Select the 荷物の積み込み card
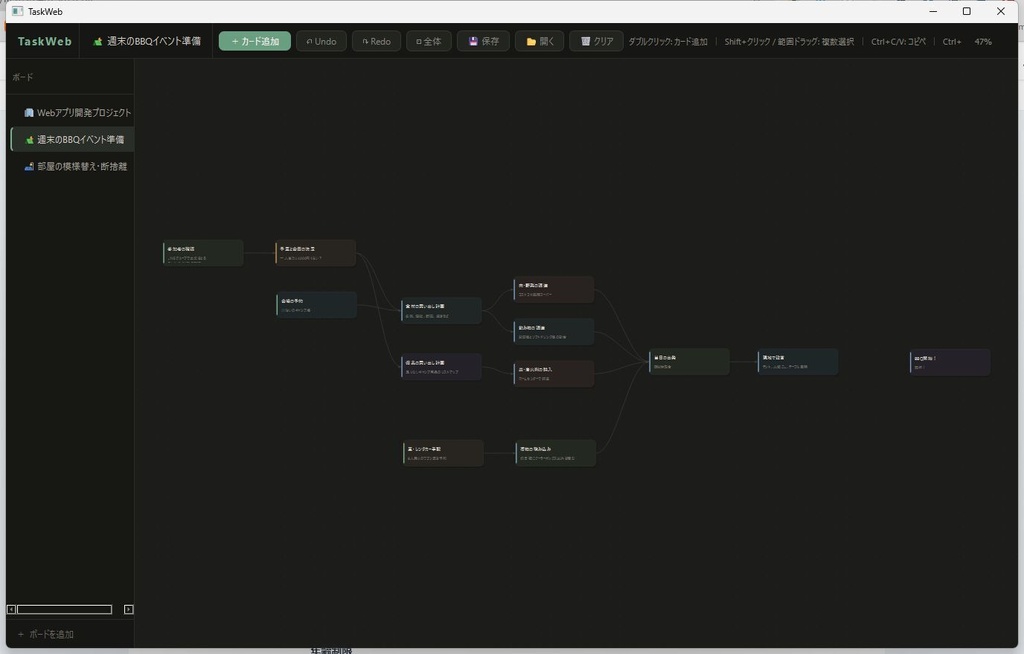This screenshot has height=654, width=1024. point(555,453)
